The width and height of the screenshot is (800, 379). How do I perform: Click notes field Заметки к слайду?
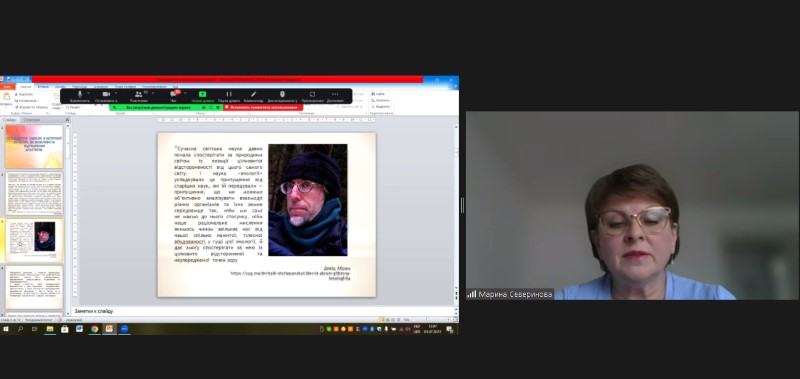click(x=263, y=311)
